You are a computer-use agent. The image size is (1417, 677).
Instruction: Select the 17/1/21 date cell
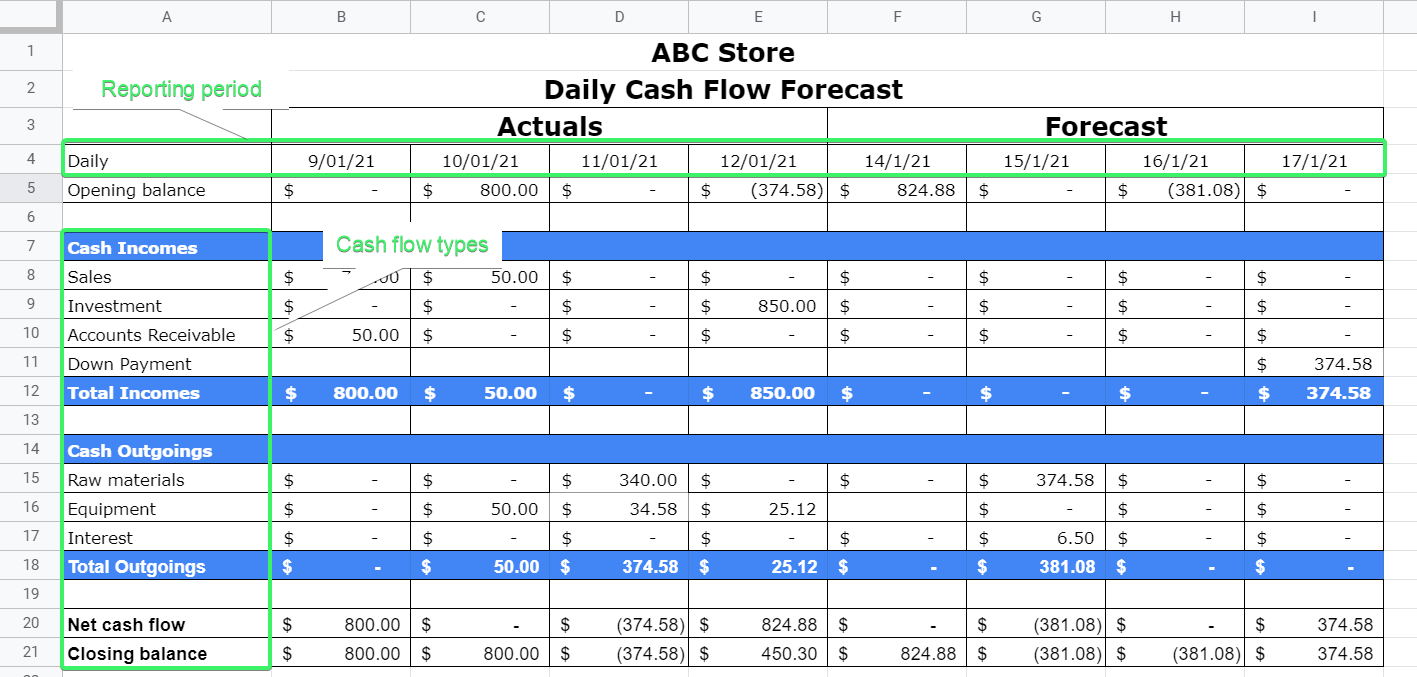point(1314,161)
